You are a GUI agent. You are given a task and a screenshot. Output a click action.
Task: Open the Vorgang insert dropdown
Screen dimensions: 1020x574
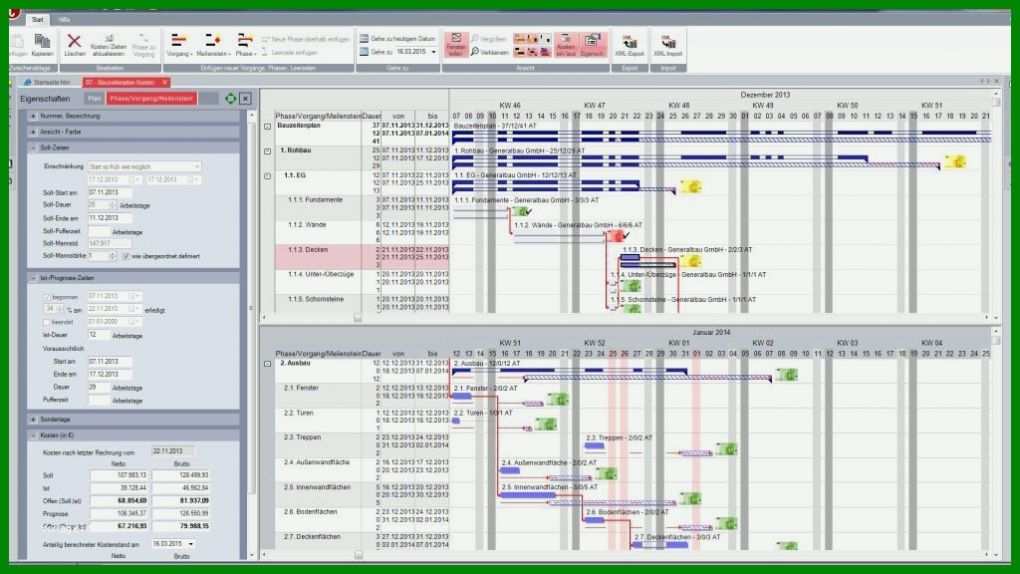click(179, 45)
